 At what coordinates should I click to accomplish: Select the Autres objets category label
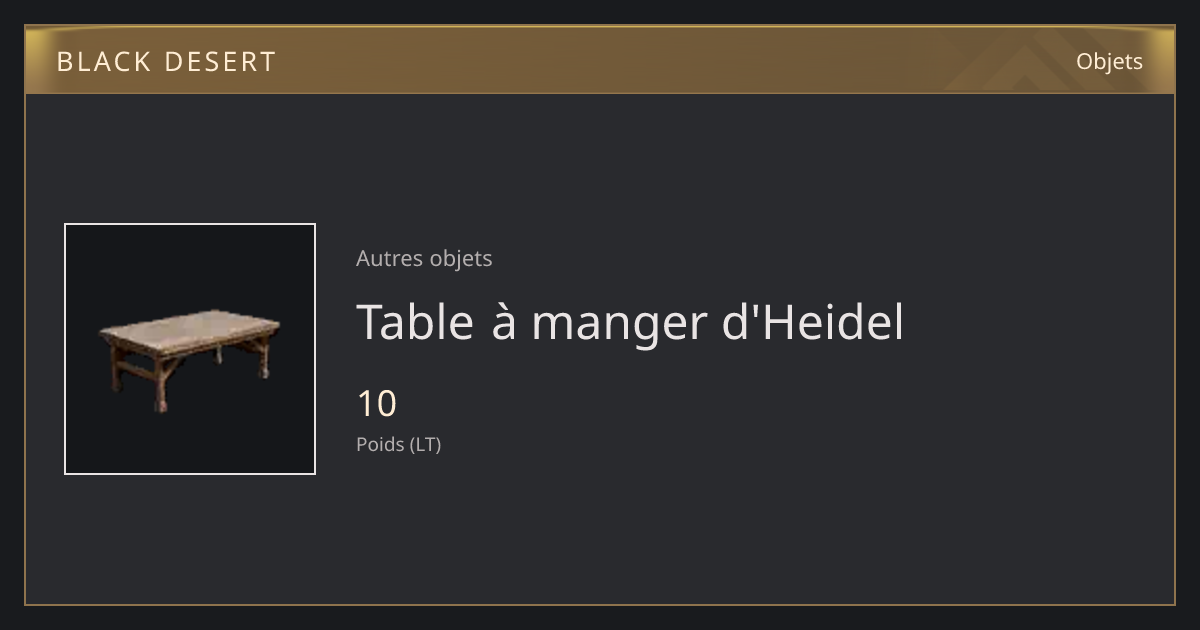(x=424, y=258)
